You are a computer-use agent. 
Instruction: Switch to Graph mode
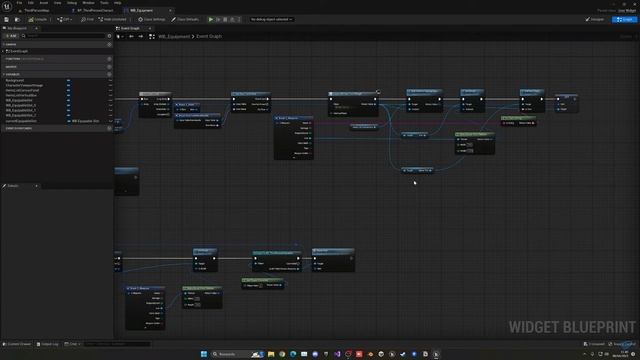624,19
